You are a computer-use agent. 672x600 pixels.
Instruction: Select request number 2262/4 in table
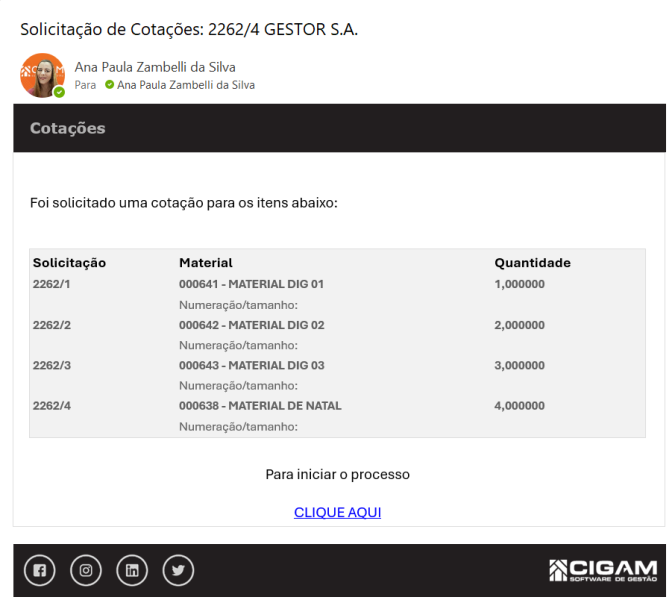(52, 405)
